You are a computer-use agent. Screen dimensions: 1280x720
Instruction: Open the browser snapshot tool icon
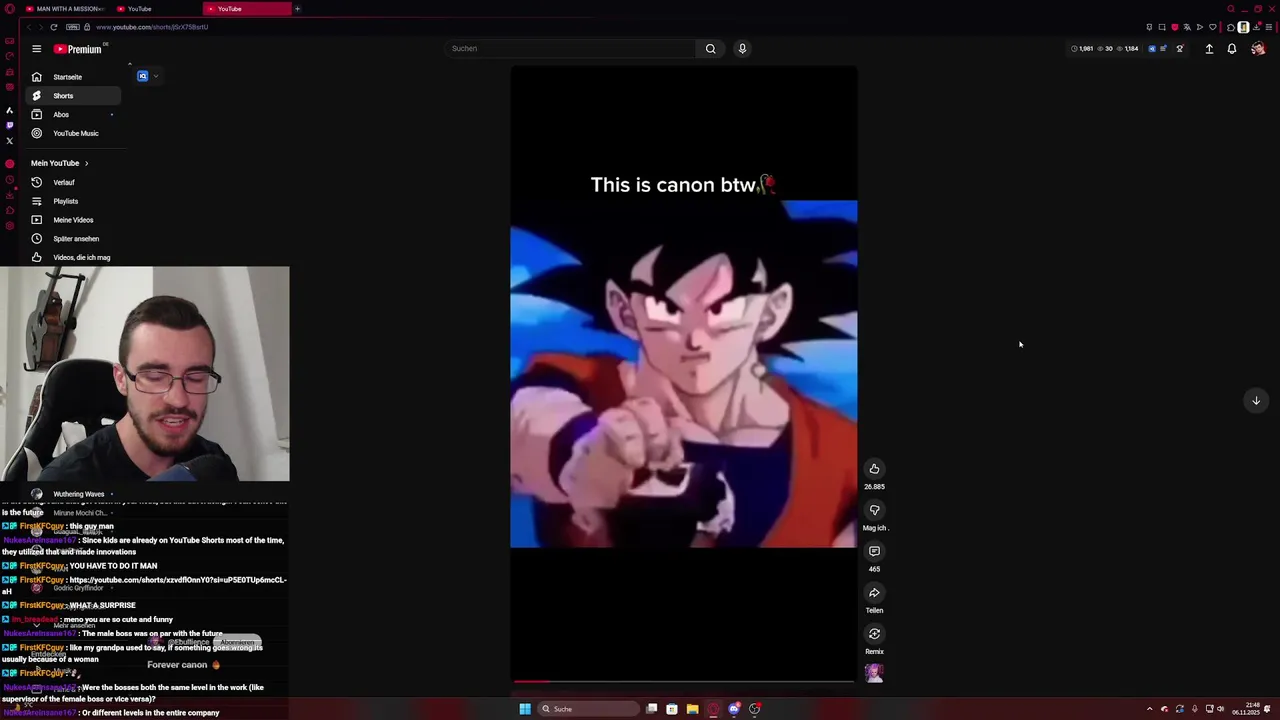tap(1162, 27)
